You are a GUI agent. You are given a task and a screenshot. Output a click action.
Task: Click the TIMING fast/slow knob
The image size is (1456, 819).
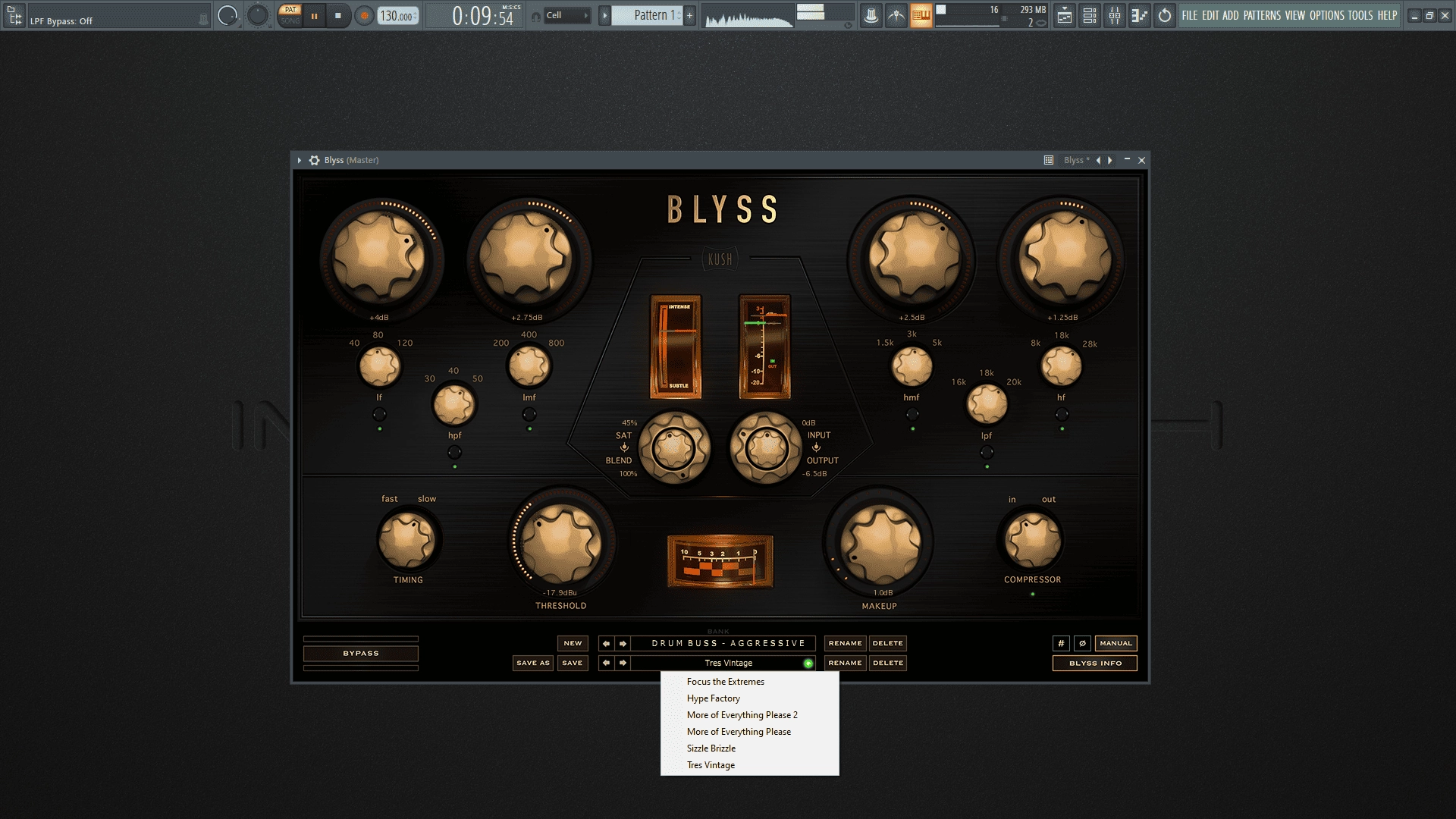pyautogui.click(x=408, y=540)
